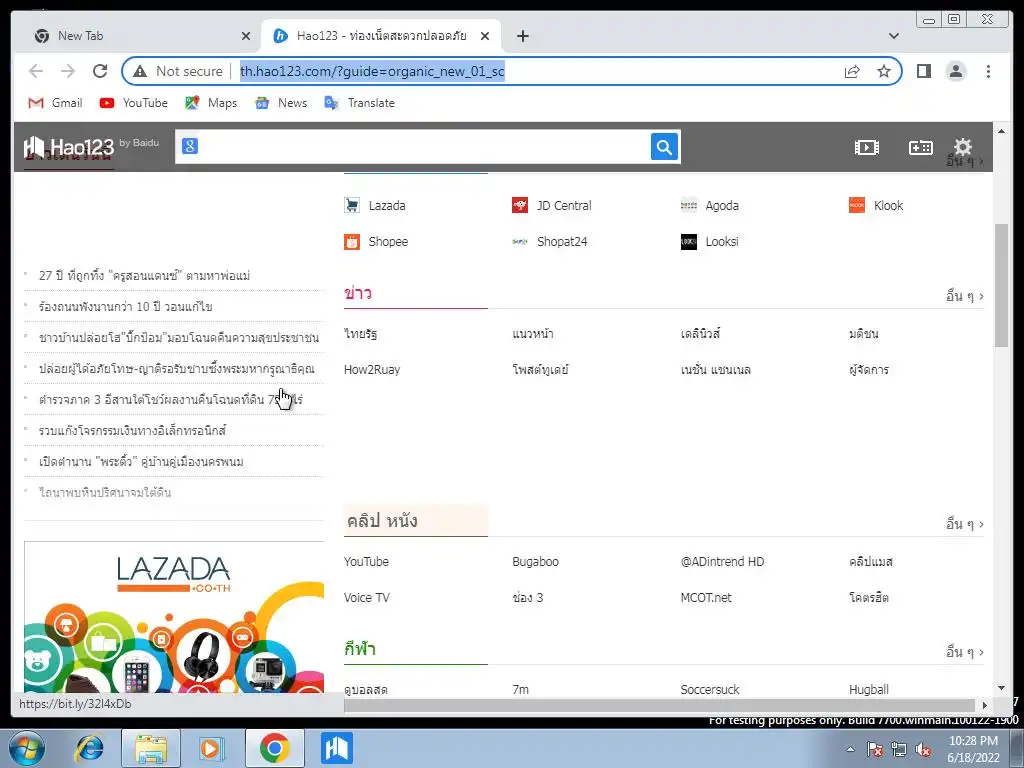The width and height of the screenshot is (1024, 768).
Task: Open Maps bookmark
Action: [211, 103]
